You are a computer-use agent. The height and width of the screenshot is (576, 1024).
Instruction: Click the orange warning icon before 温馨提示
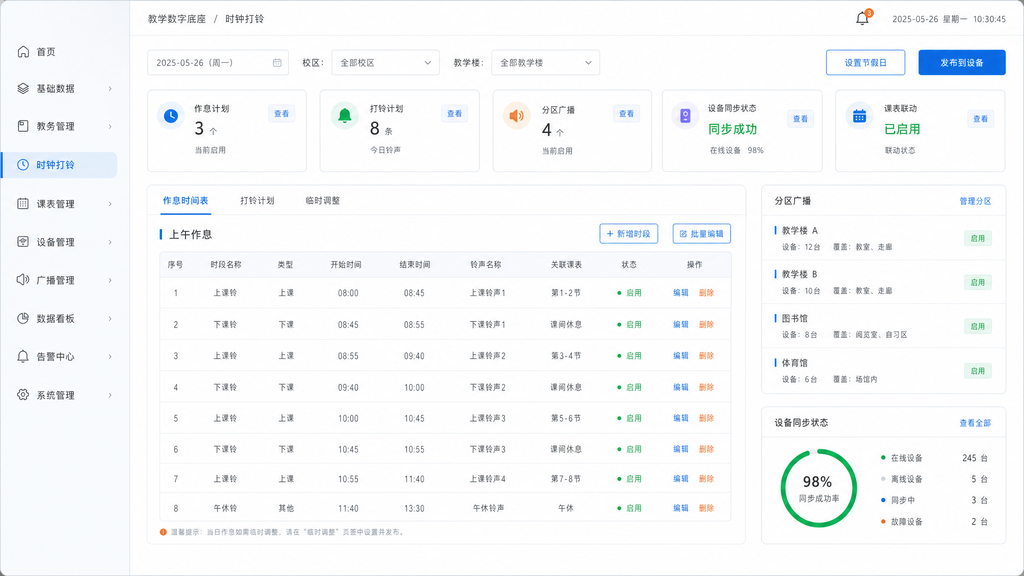point(163,532)
